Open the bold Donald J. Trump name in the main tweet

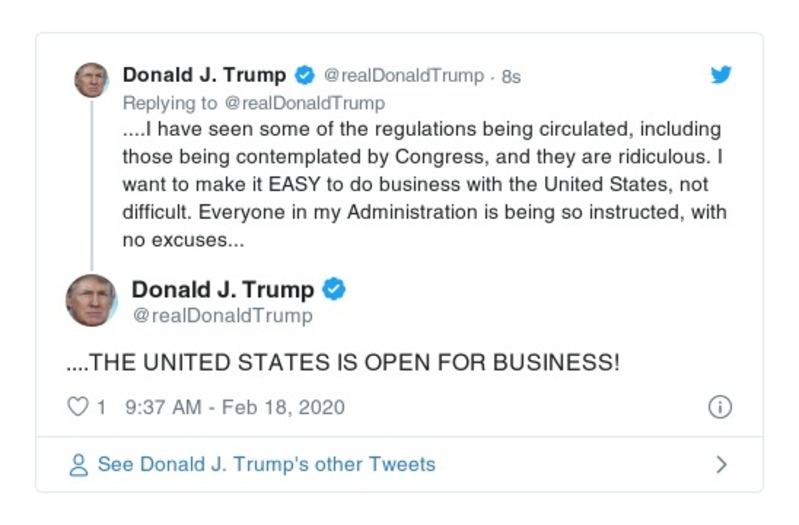pyautogui.click(x=222, y=289)
